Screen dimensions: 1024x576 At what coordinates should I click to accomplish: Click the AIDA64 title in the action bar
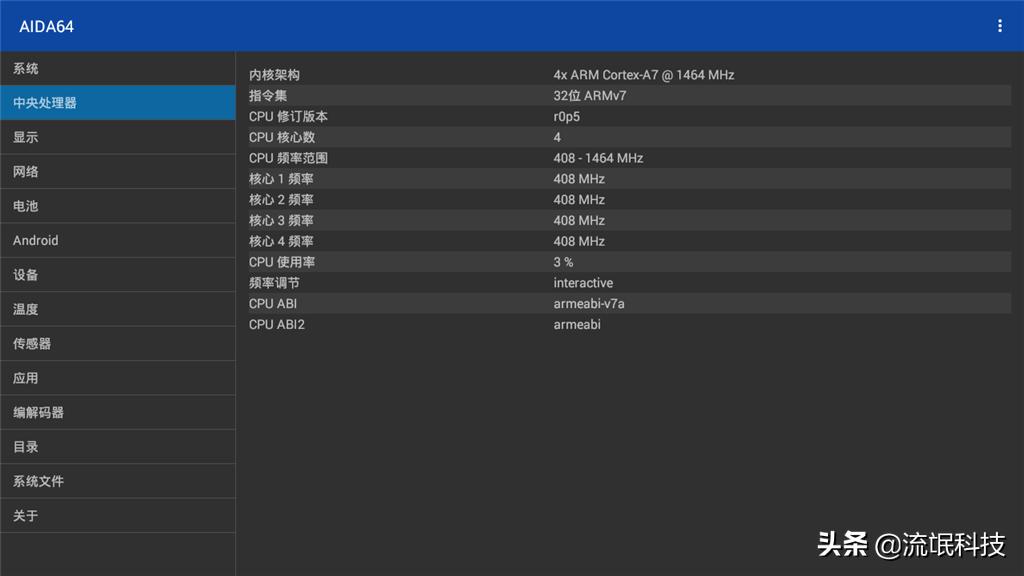pyautogui.click(x=50, y=25)
